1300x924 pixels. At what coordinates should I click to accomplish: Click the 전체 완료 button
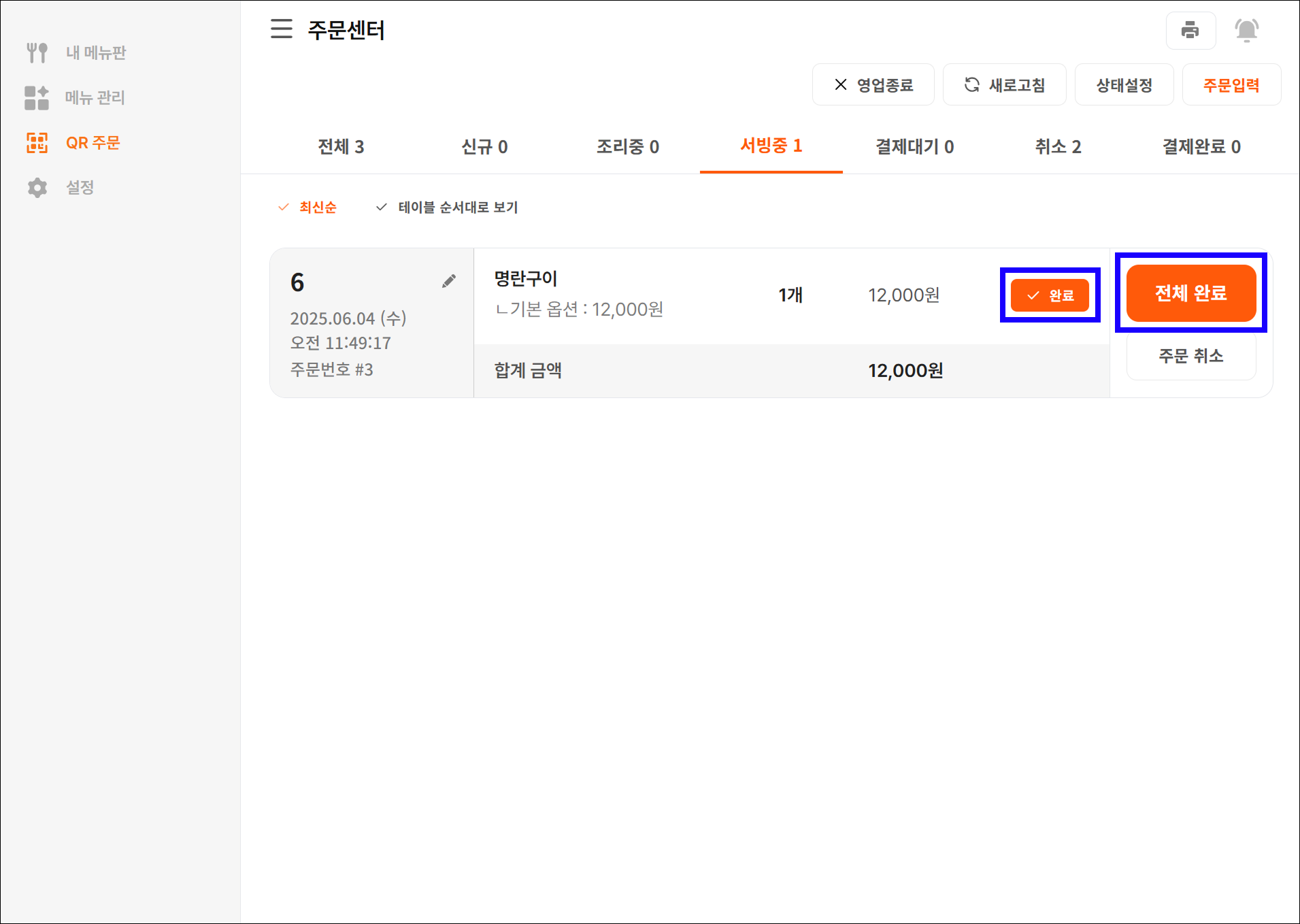pyautogui.click(x=1191, y=293)
